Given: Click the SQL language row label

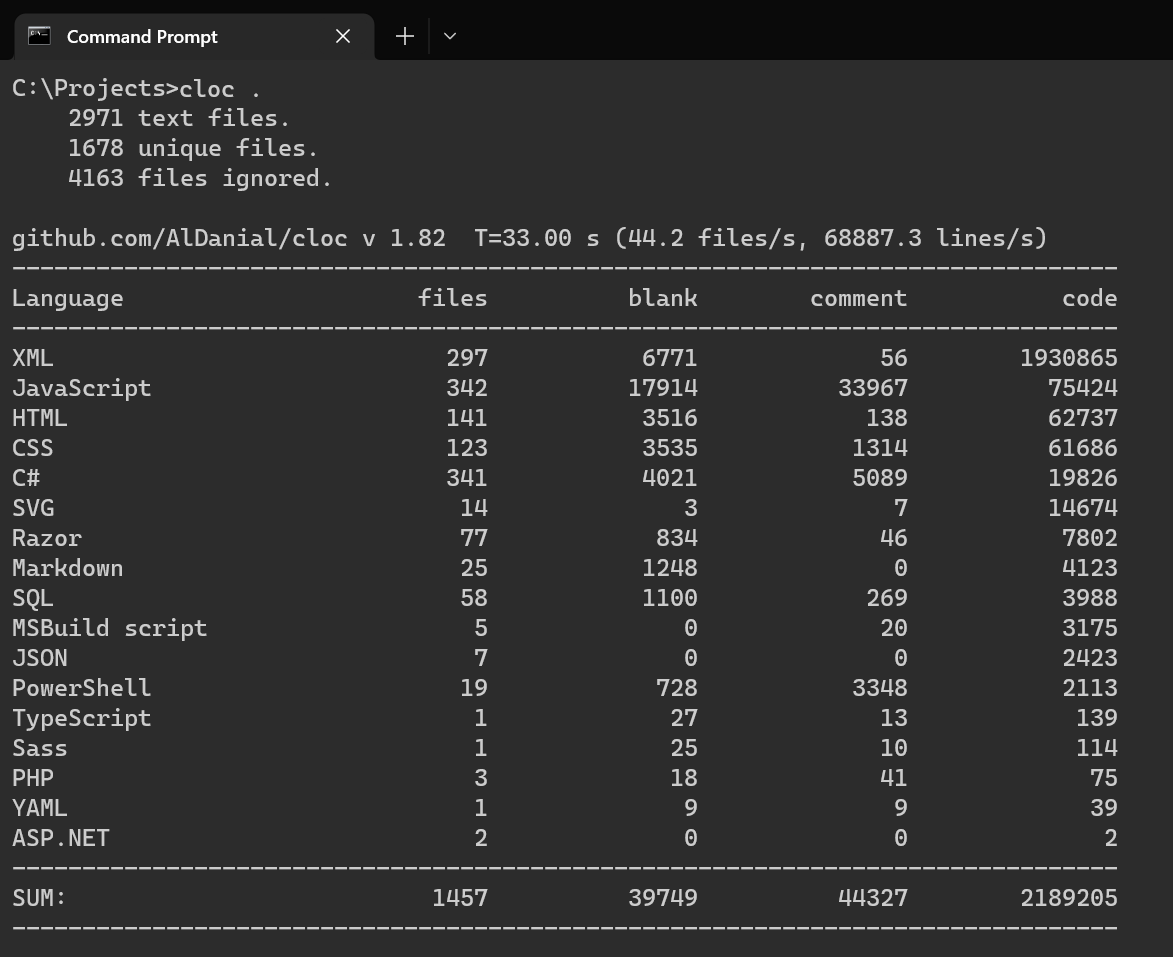Looking at the screenshot, I should click(x=32, y=598).
